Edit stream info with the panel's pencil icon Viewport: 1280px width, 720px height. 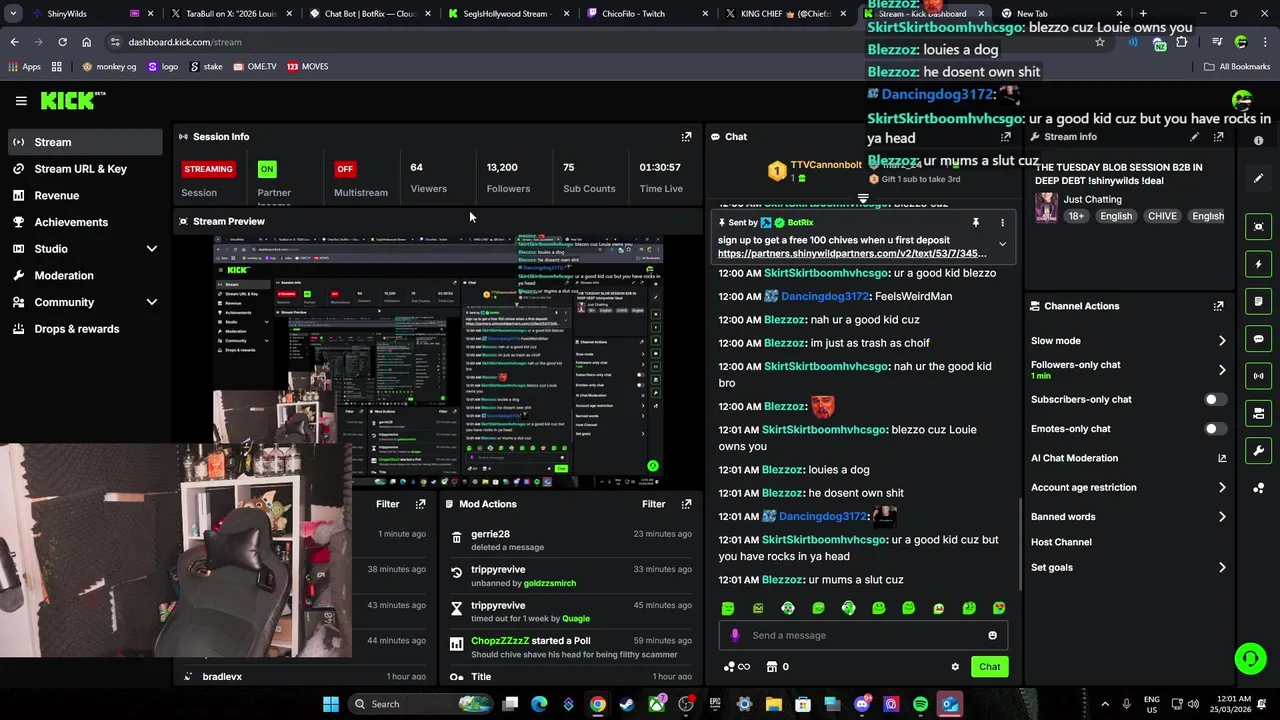tap(1194, 137)
